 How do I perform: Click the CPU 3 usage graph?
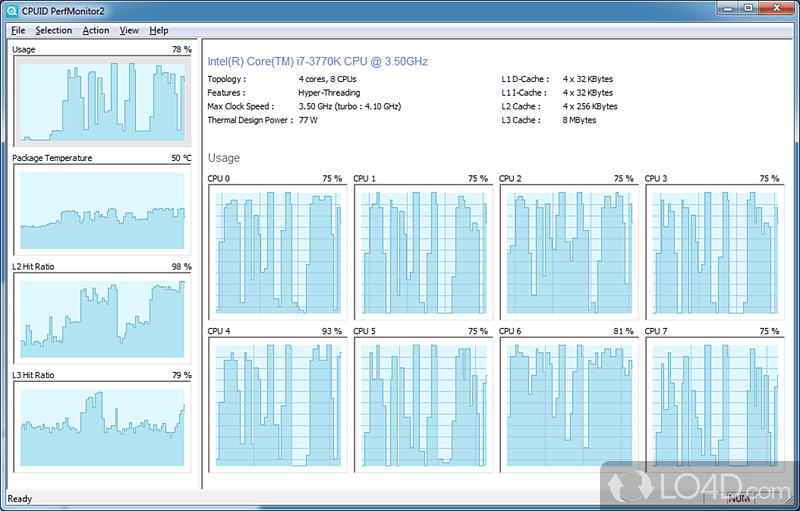[715, 252]
